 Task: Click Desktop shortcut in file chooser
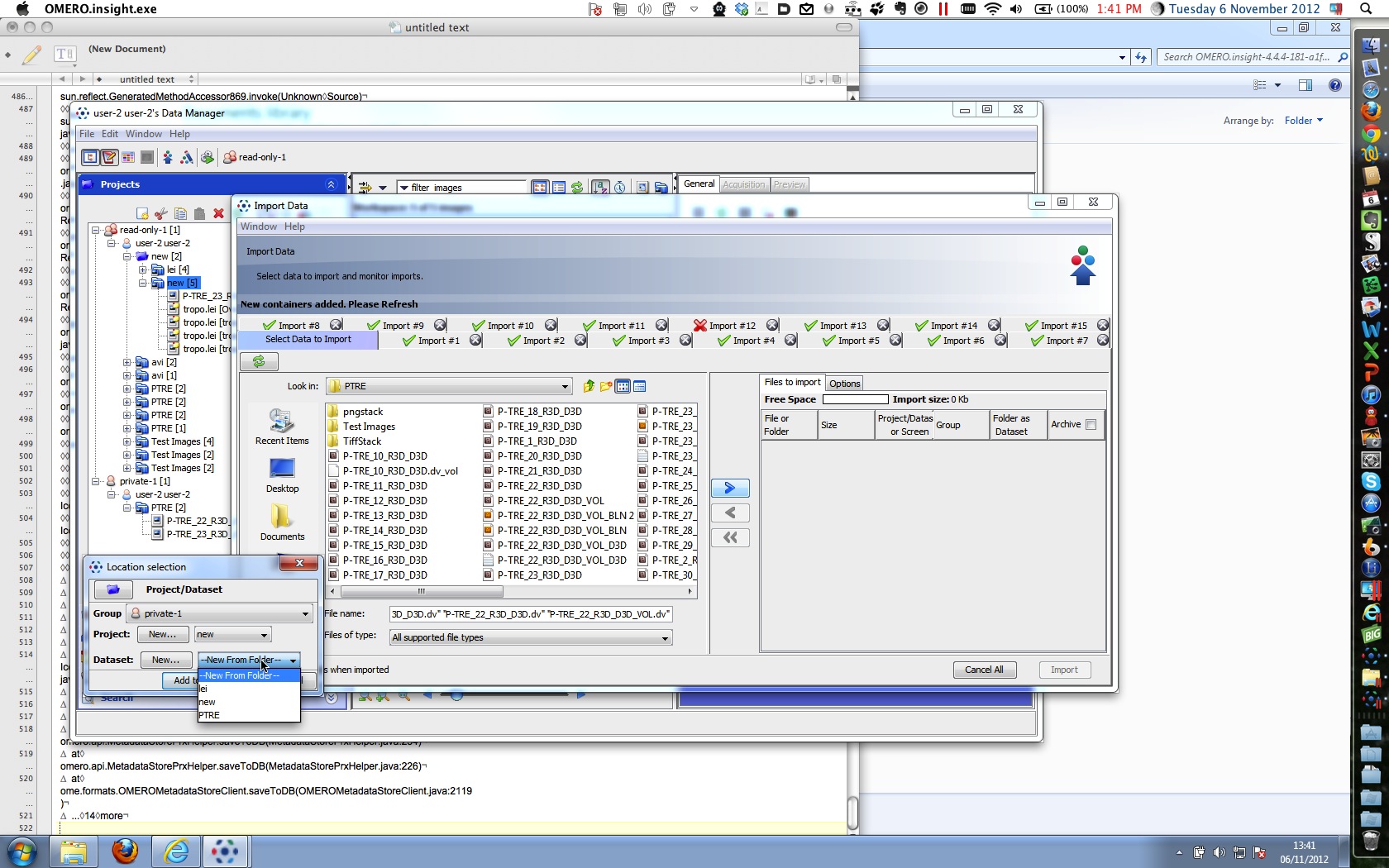pos(282,475)
